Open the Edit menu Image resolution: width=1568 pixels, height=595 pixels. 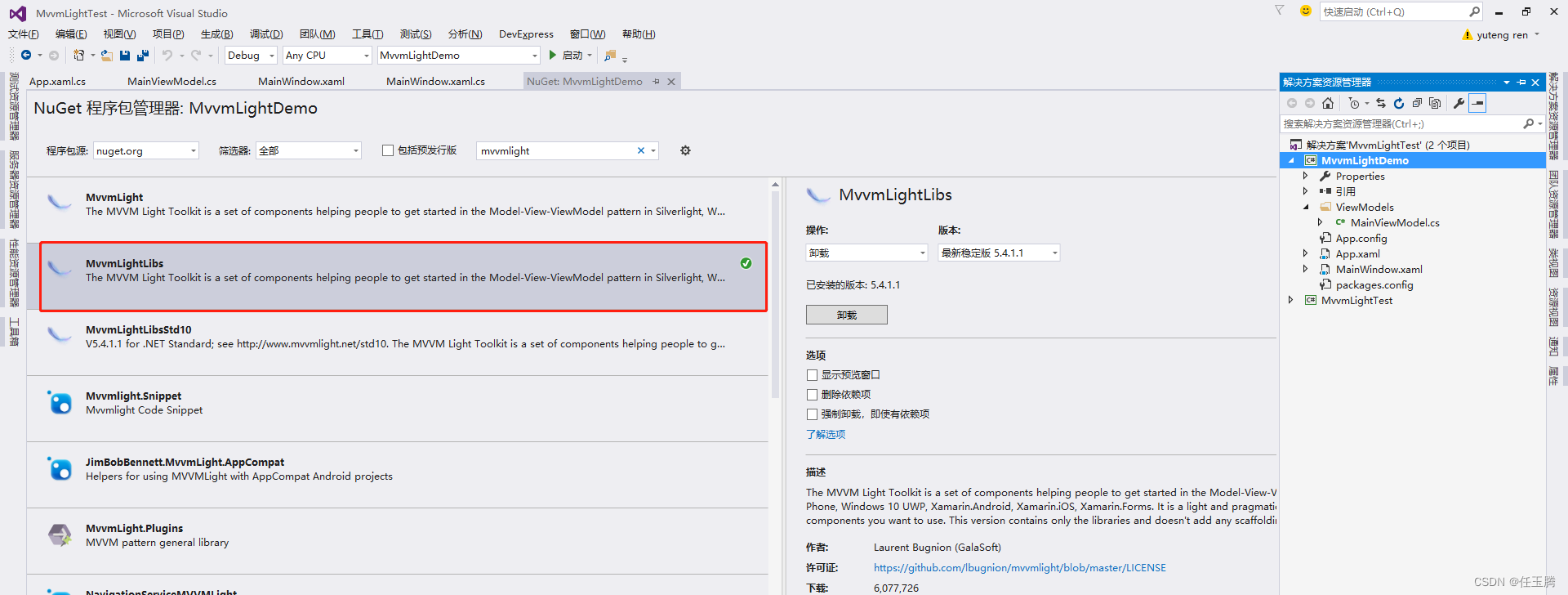point(71,34)
